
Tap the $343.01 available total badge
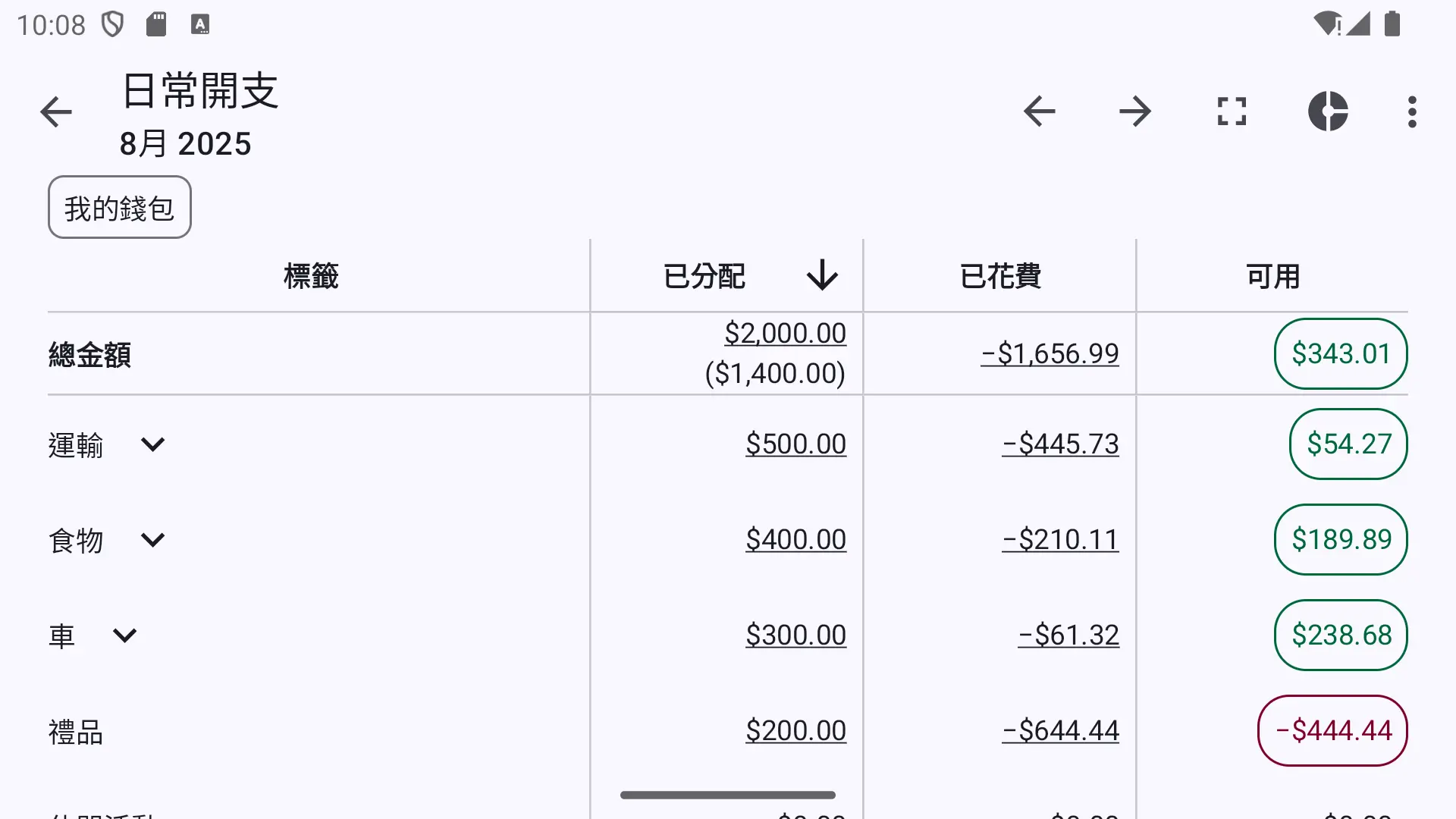1341,353
